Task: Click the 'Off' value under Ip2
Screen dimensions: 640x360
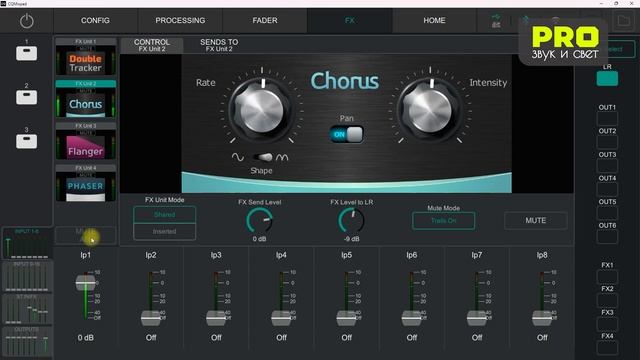Action: pos(151,338)
